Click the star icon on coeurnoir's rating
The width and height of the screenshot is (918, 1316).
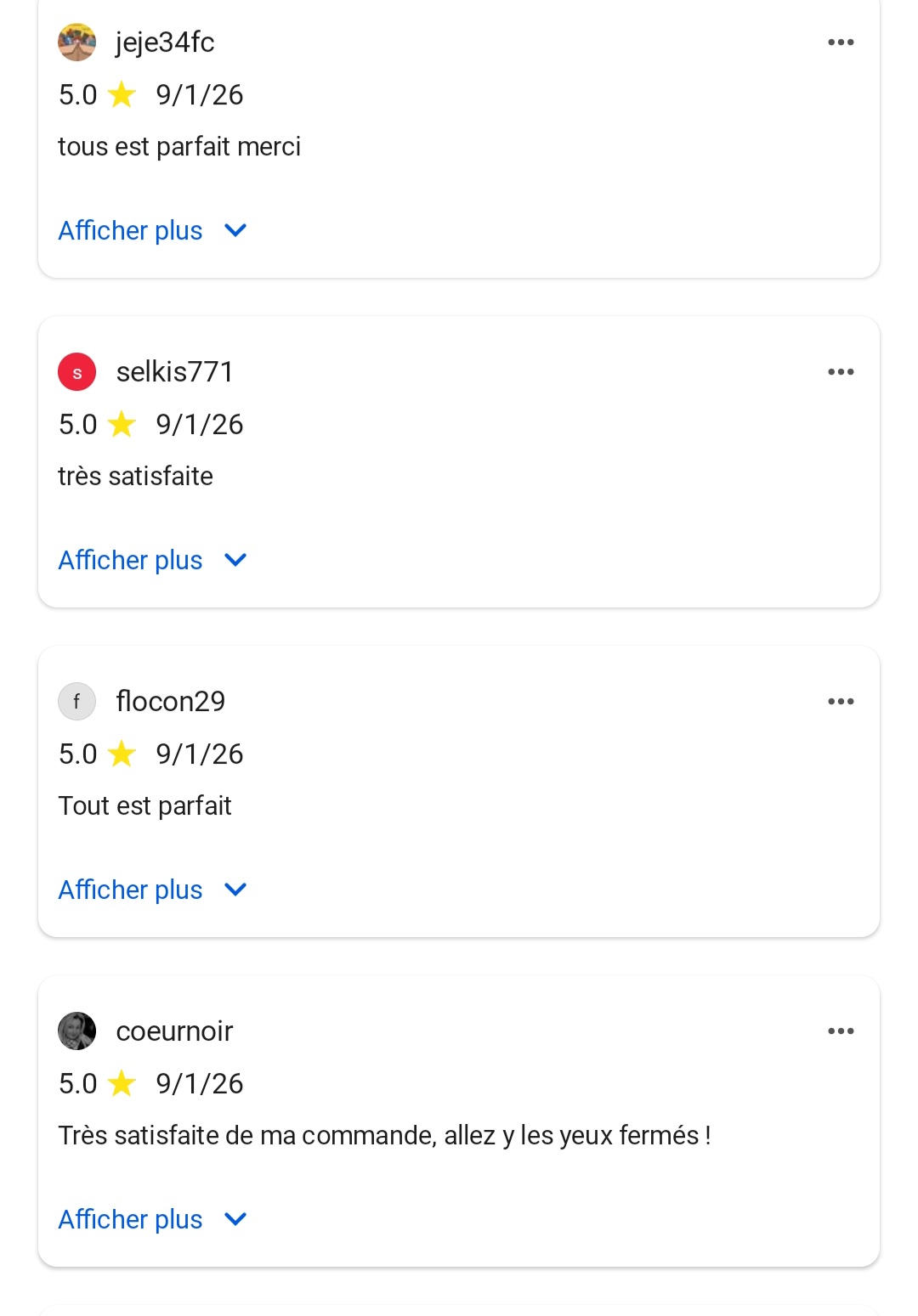click(x=122, y=1083)
